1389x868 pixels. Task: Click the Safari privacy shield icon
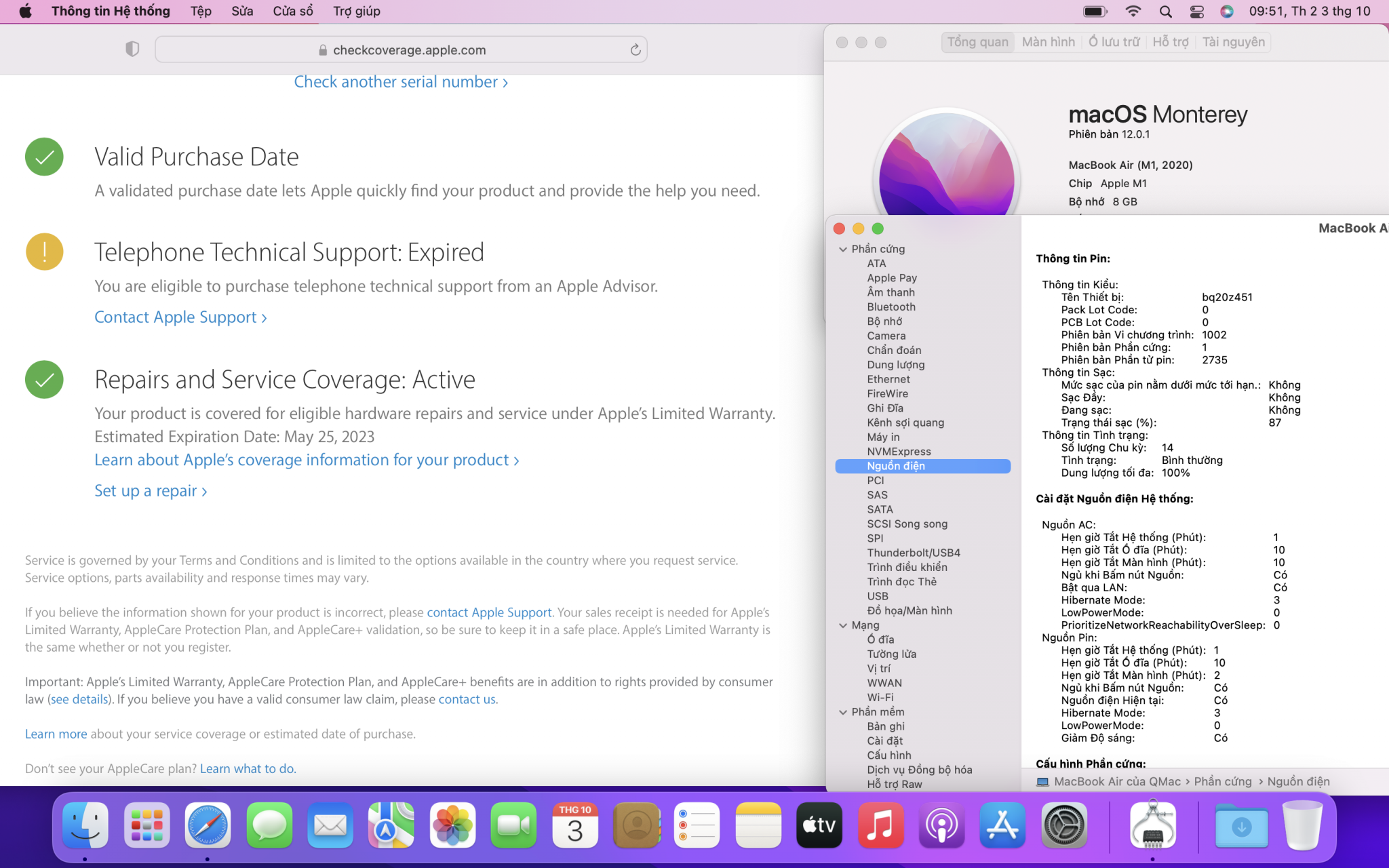click(x=132, y=49)
